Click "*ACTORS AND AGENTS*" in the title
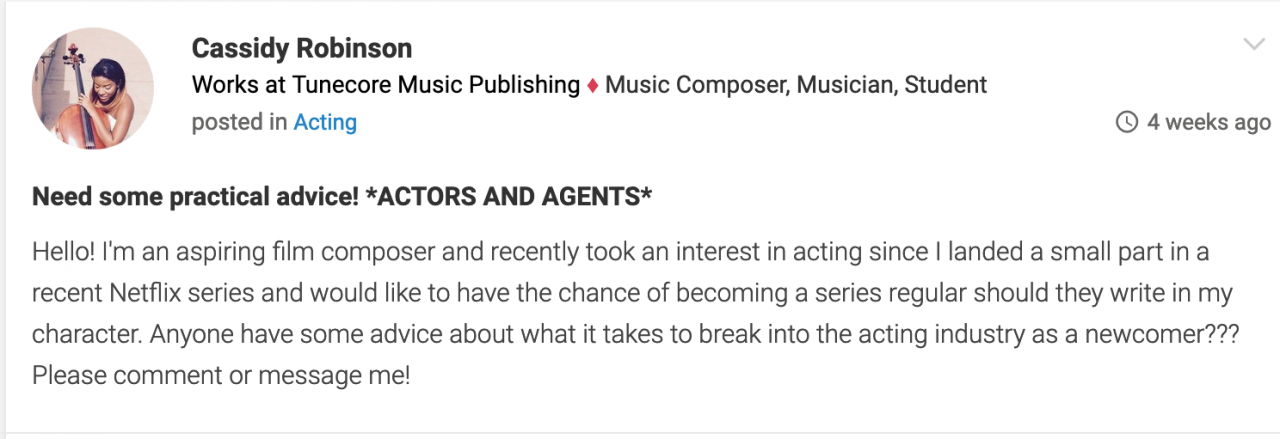The height and width of the screenshot is (439, 1280). (509, 197)
